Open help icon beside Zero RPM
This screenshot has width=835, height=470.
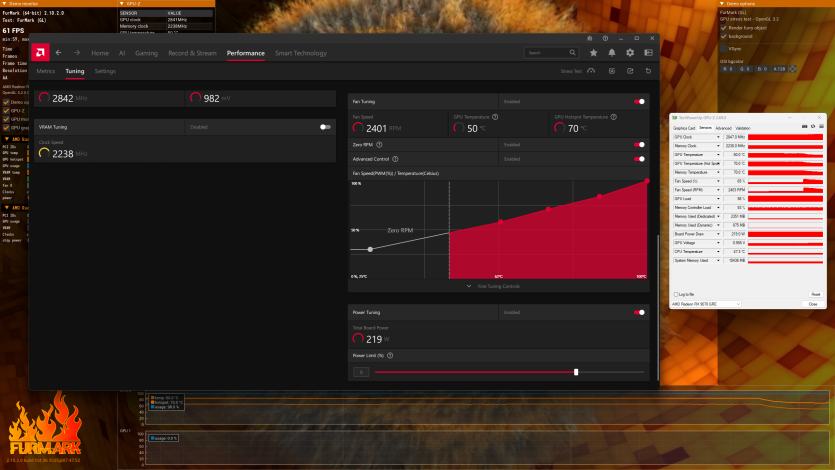pos(379,145)
